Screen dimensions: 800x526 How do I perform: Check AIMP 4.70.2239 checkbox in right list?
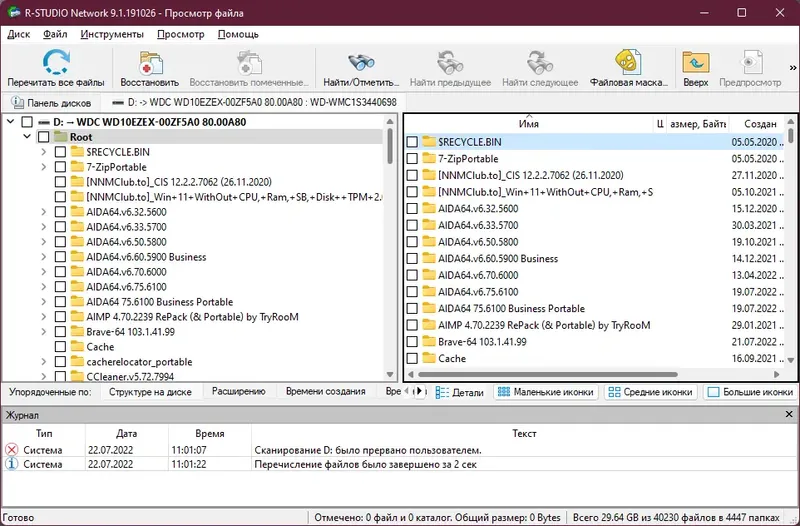click(412, 325)
